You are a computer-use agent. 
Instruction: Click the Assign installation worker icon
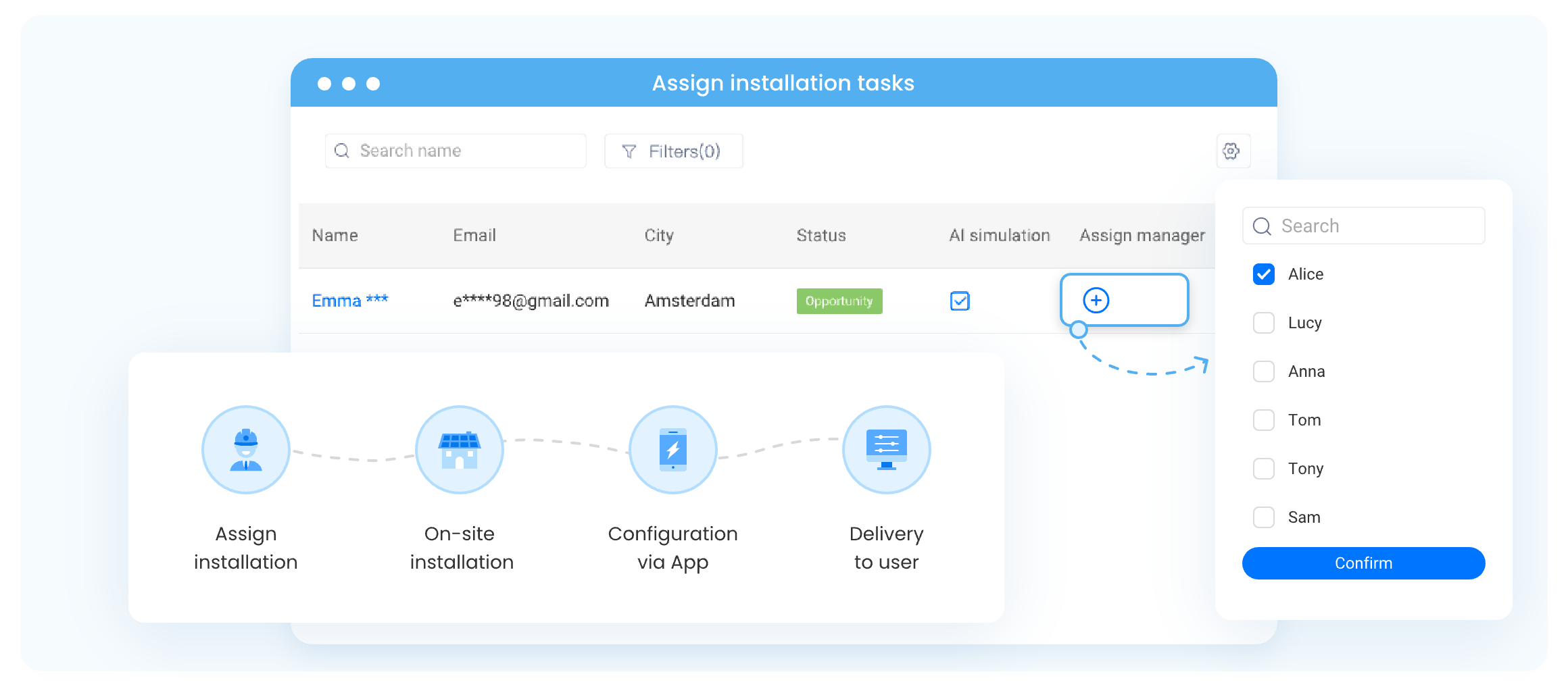pos(246,450)
